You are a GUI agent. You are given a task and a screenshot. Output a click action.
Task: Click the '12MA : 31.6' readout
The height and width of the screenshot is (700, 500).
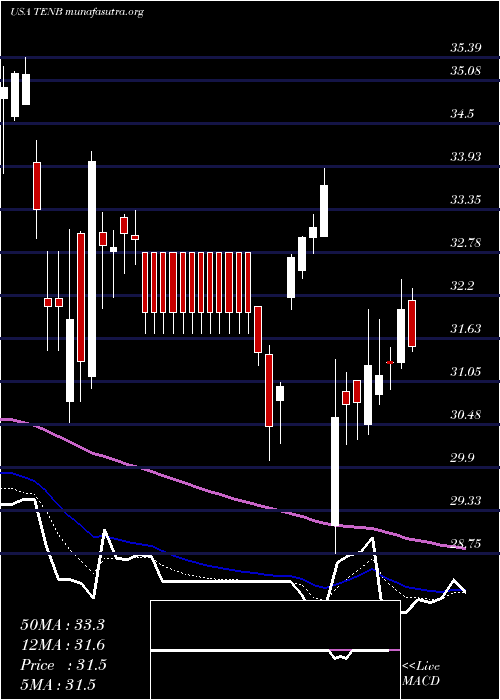coord(62,645)
